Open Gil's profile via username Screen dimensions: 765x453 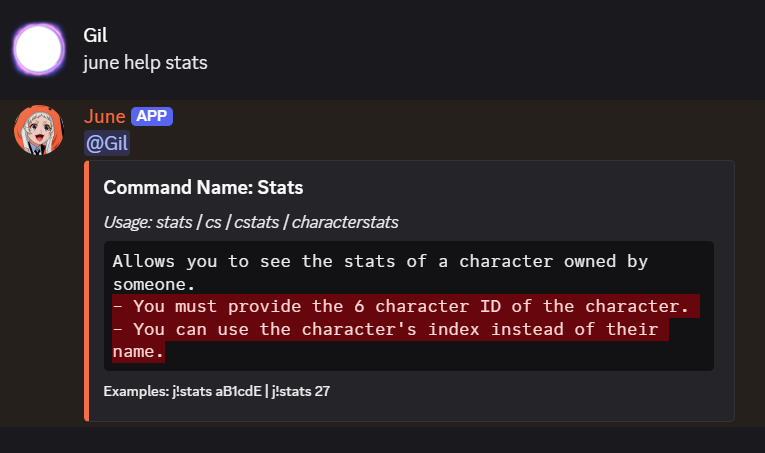point(95,35)
